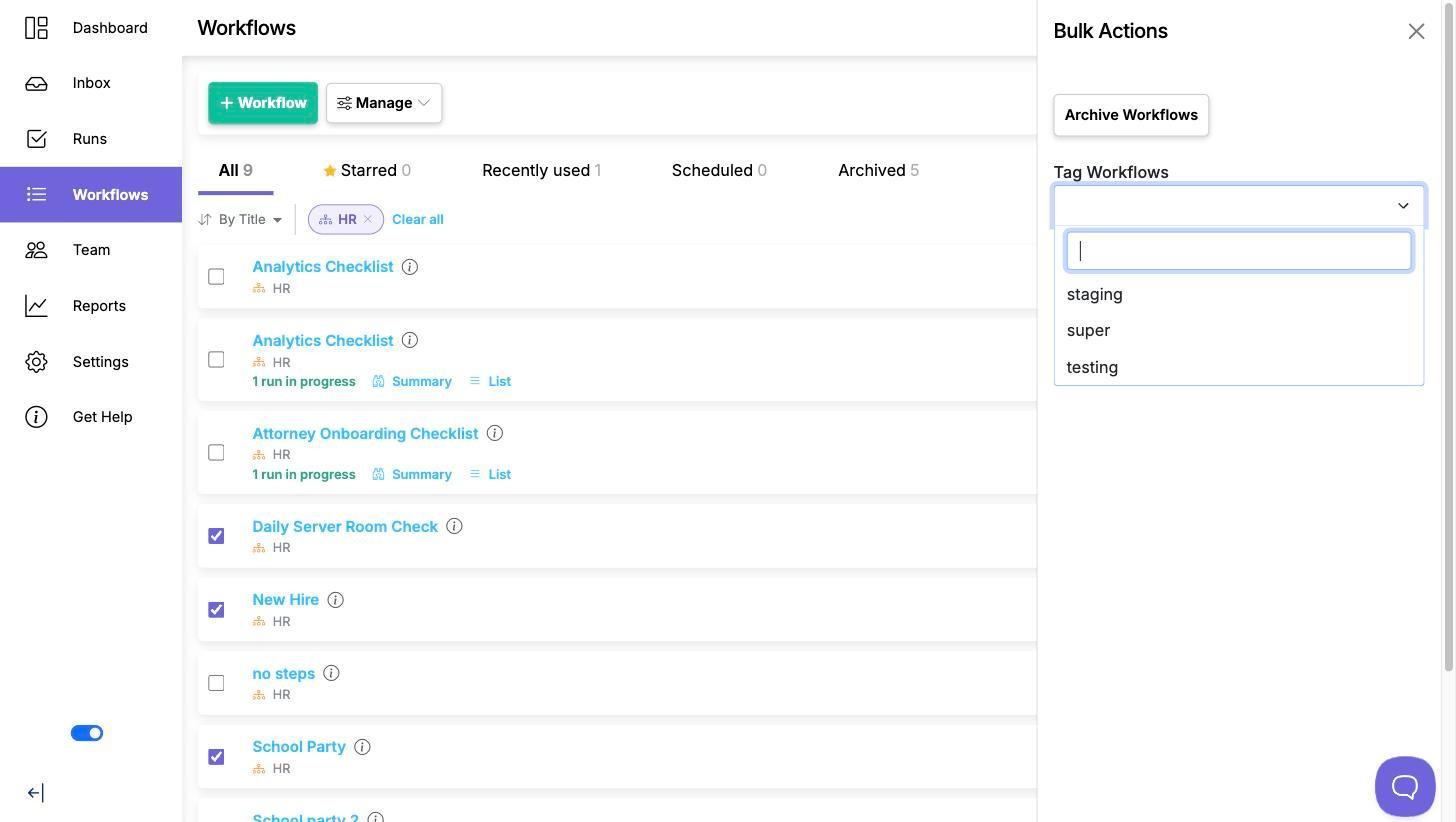
Task: Collapse the Tag Workflows dropdown
Action: pos(1403,206)
